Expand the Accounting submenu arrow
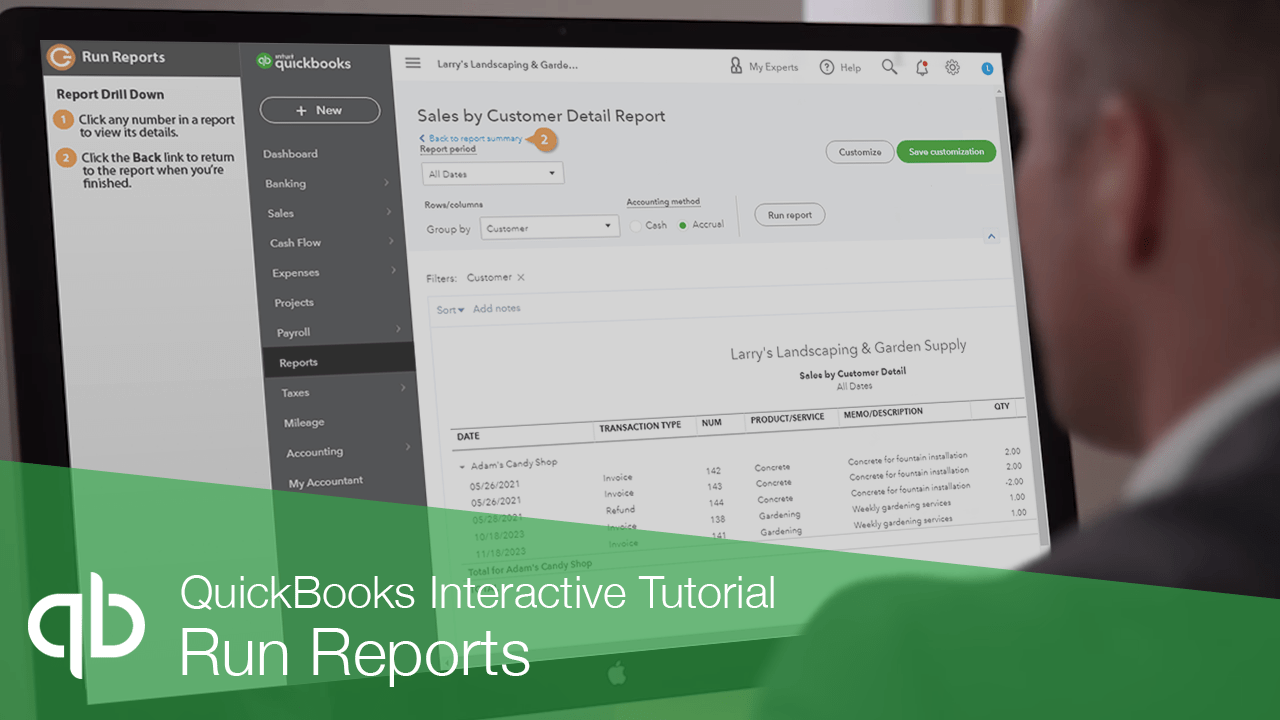This screenshot has width=1280, height=720. click(x=408, y=447)
